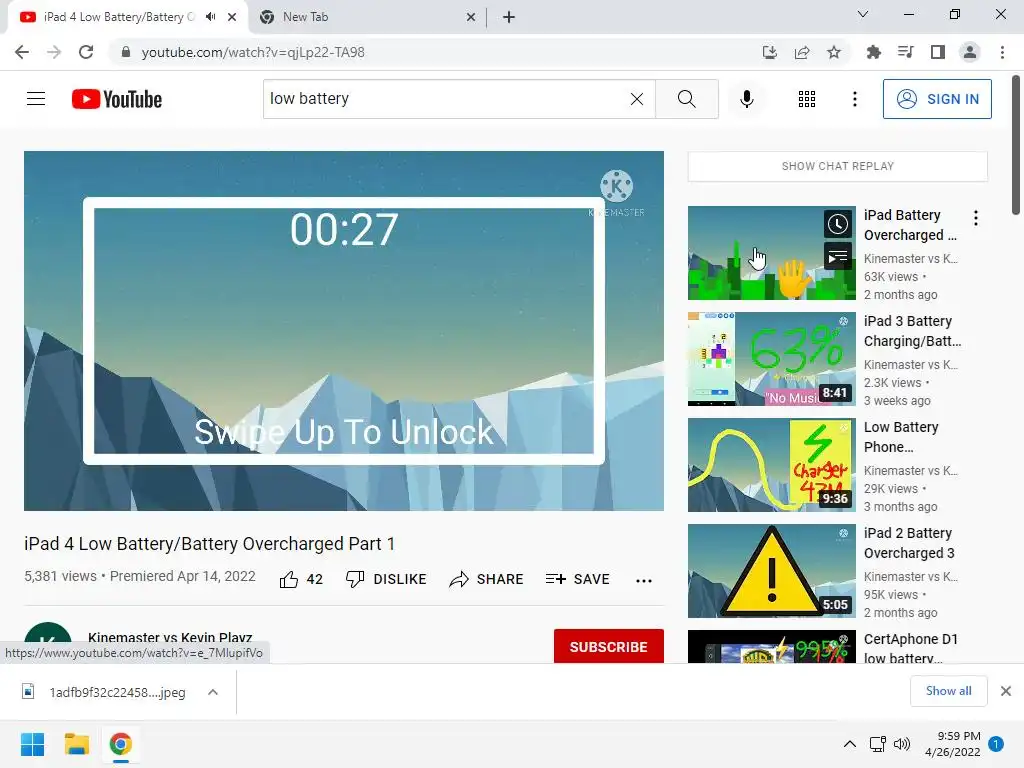Image resolution: width=1024 pixels, height=768 pixels.
Task: Share this page from address bar
Action: point(801,52)
